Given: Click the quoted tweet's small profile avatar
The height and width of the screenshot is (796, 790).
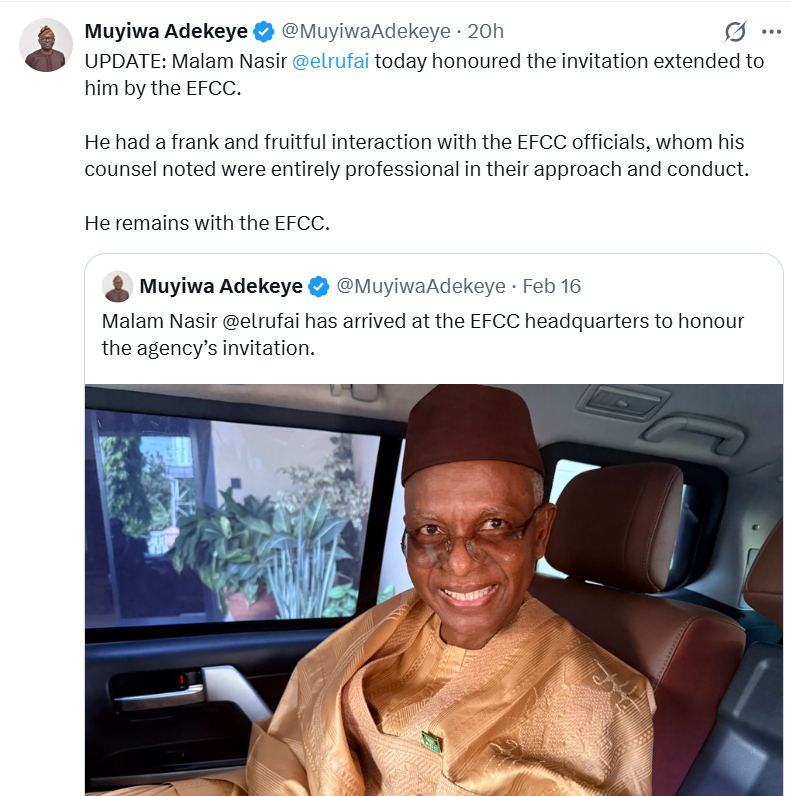Looking at the screenshot, I should [117, 286].
